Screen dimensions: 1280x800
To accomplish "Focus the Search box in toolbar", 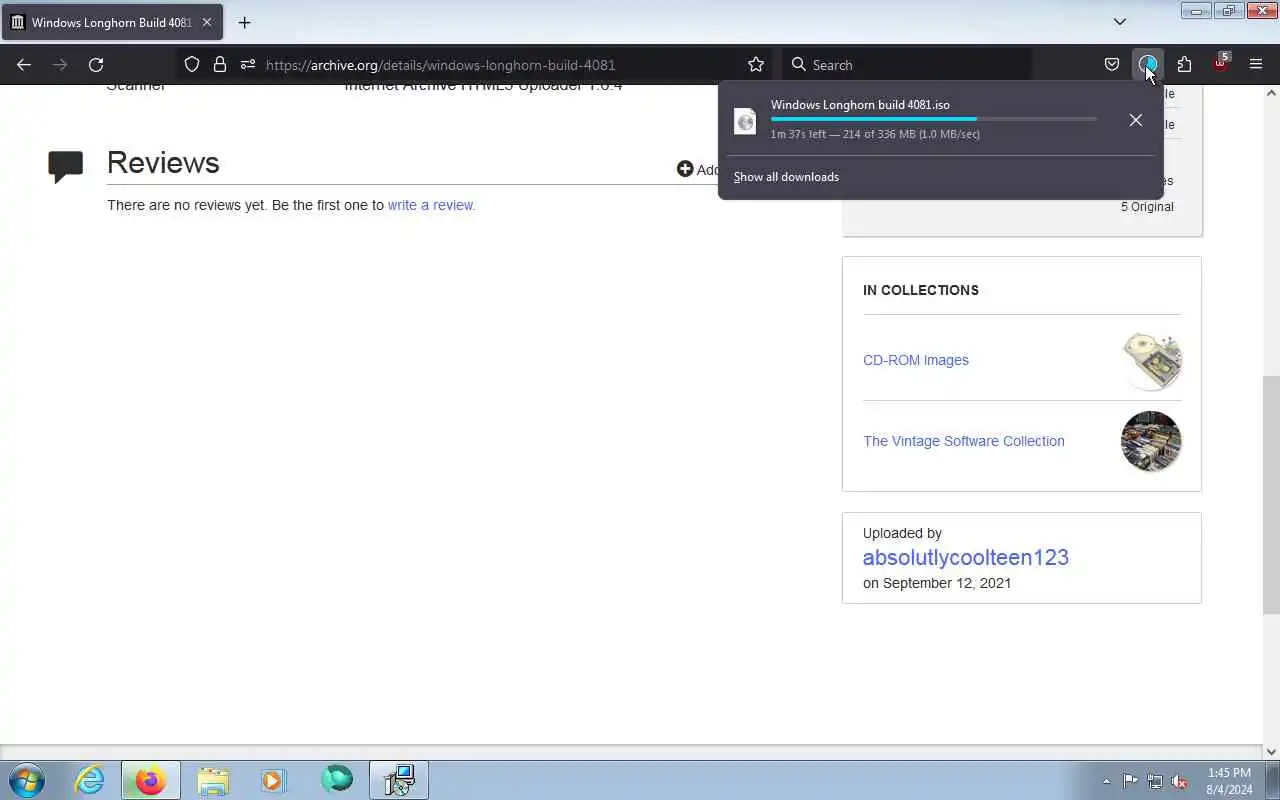I will (x=907, y=65).
